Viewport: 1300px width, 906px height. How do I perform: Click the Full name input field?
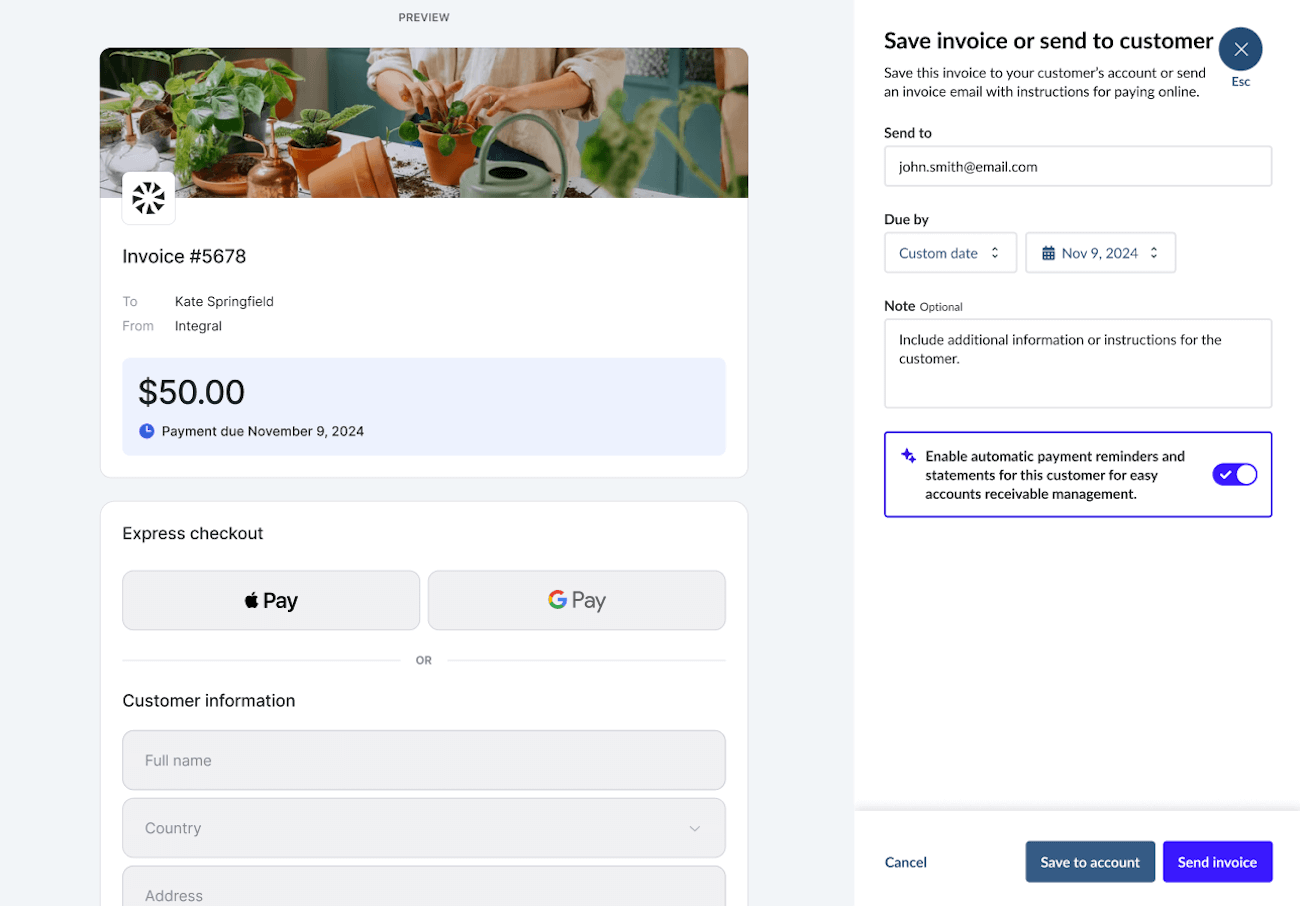pyautogui.click(x=423, y=760)
